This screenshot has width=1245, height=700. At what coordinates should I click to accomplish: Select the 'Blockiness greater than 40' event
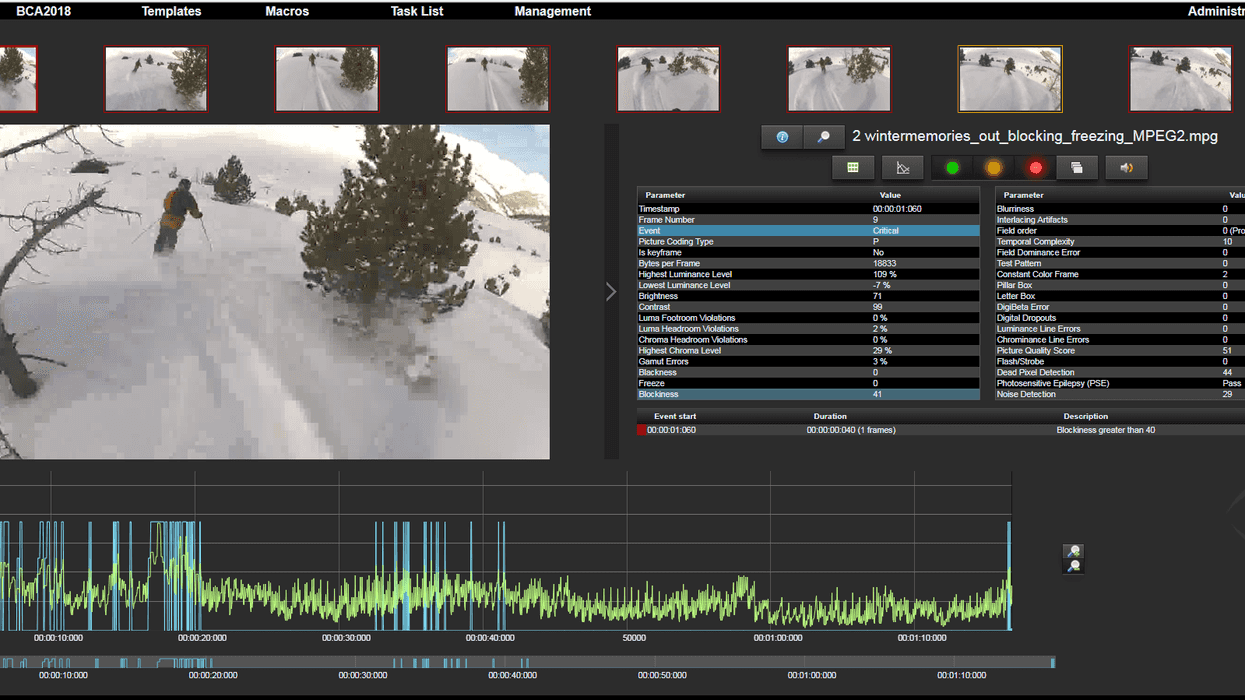point(941,430)
